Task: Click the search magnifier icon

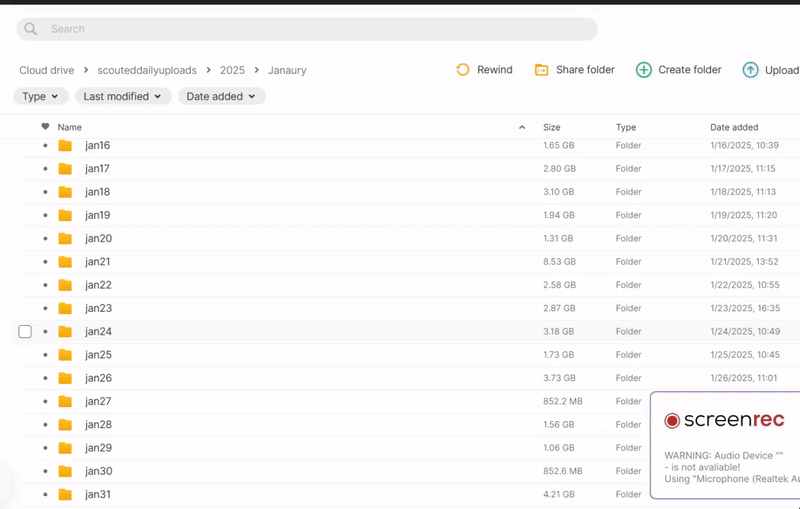Action: click(x=31, y=29)
